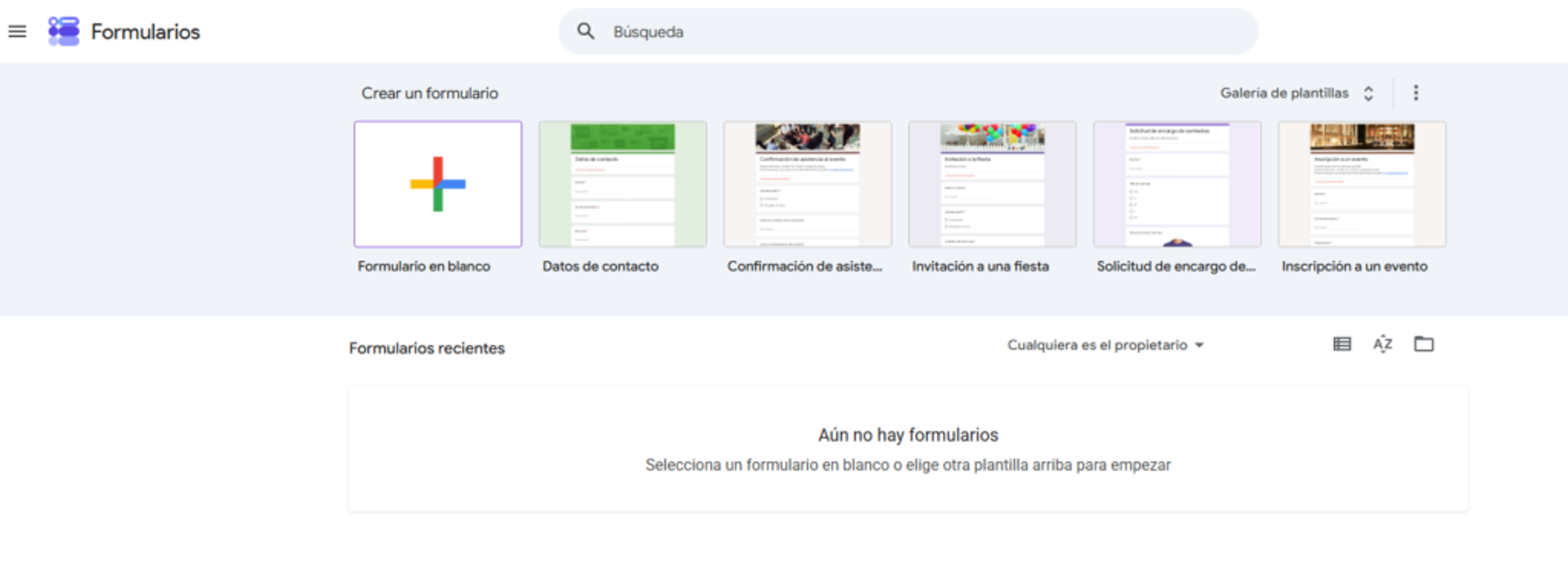
Task: Open the file picker folder icon
Action: pos(1423,344)
